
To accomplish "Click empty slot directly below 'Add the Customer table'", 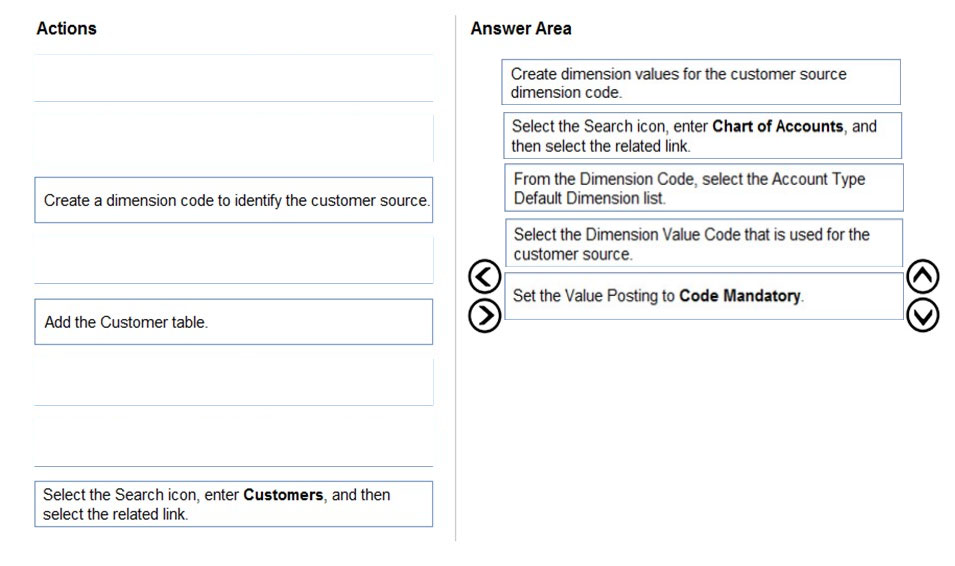I will click(234, 383).
